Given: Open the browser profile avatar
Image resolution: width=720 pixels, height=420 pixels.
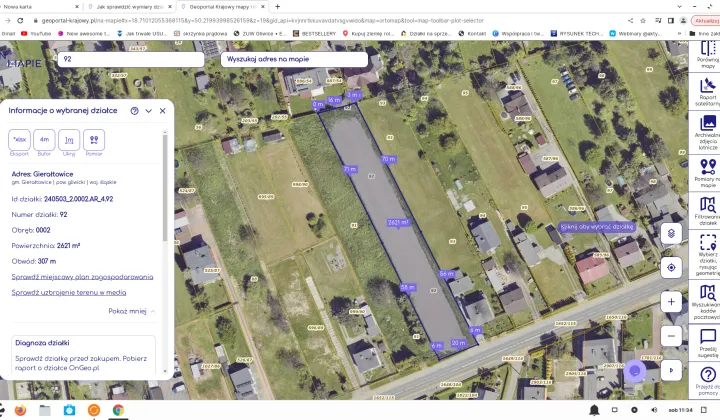Looking at the screenshot, I should tap(683, 21).
